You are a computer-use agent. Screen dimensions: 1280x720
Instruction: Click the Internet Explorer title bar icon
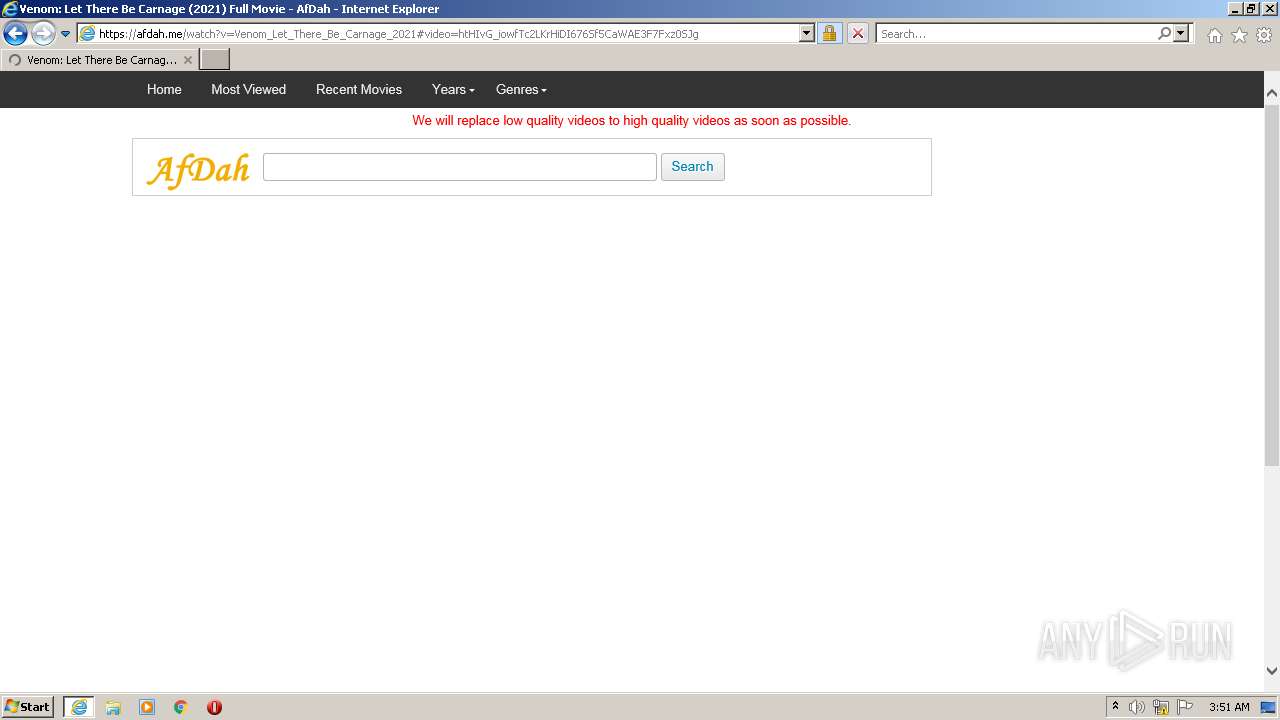pyautogui.click(x=10, y=9)
